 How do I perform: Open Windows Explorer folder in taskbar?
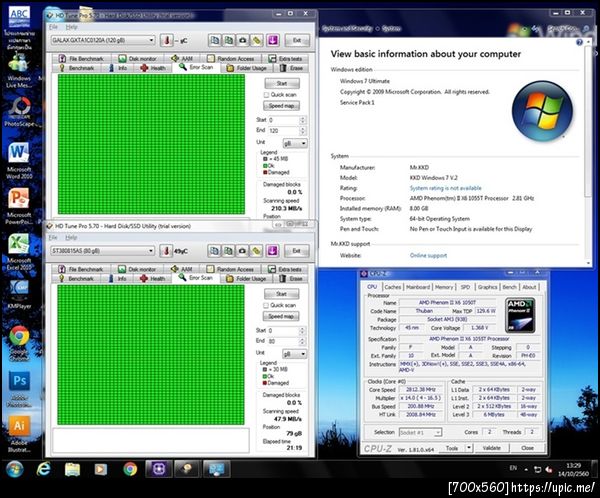72,469
